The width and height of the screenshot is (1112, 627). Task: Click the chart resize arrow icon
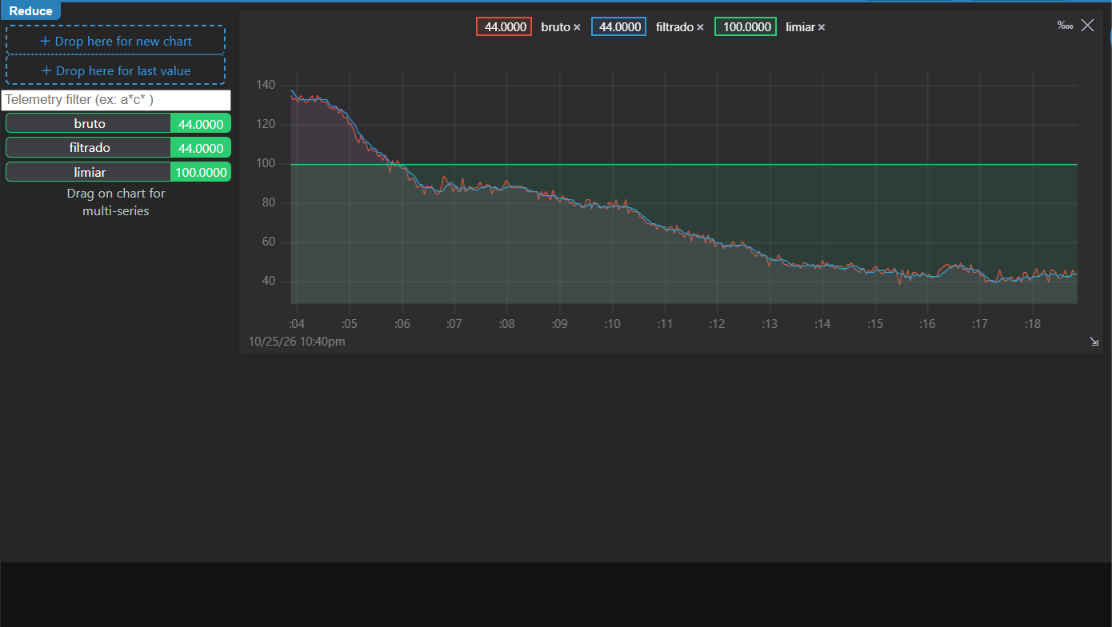point(1094,342)
